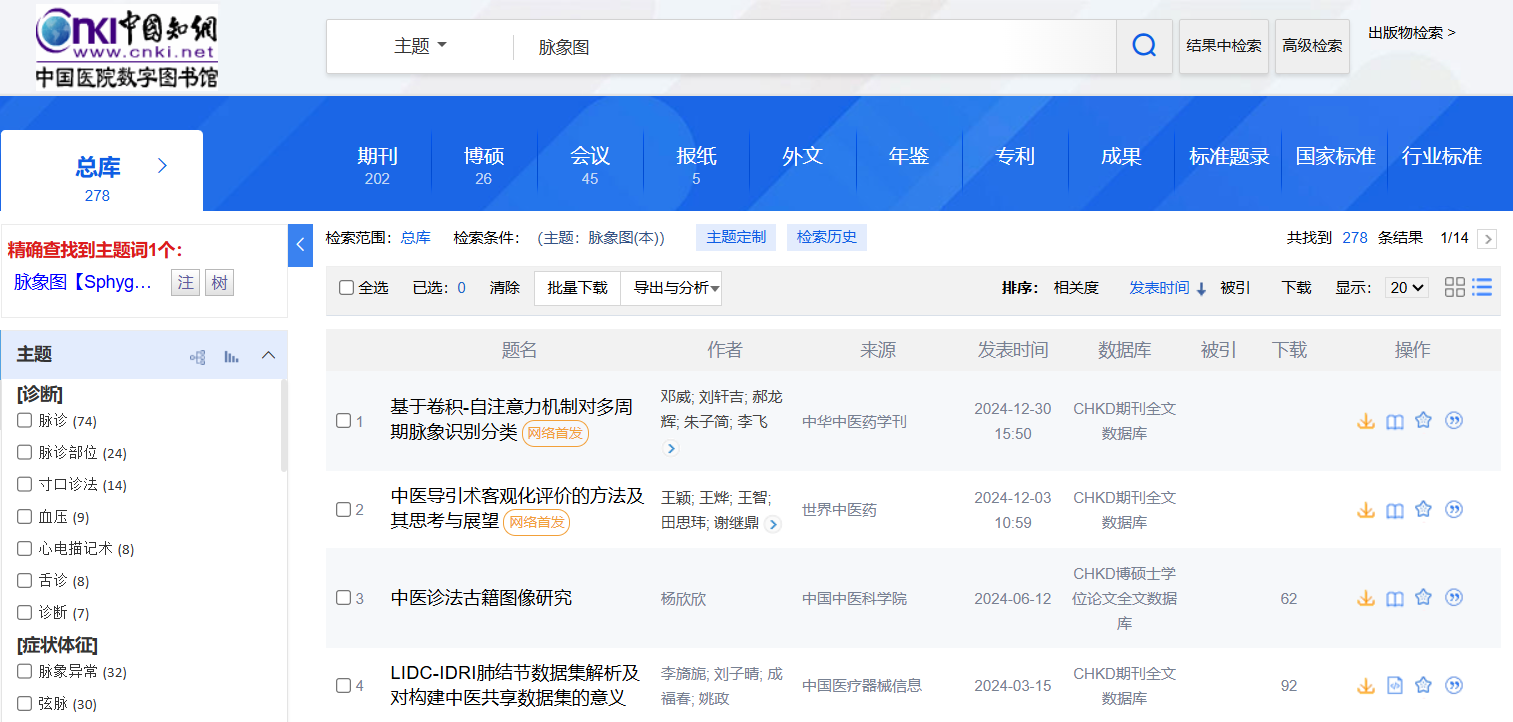This screenshot has width=1513, height=722.
Task: Open online reading for row 2
Action: tap(1395, 510)
